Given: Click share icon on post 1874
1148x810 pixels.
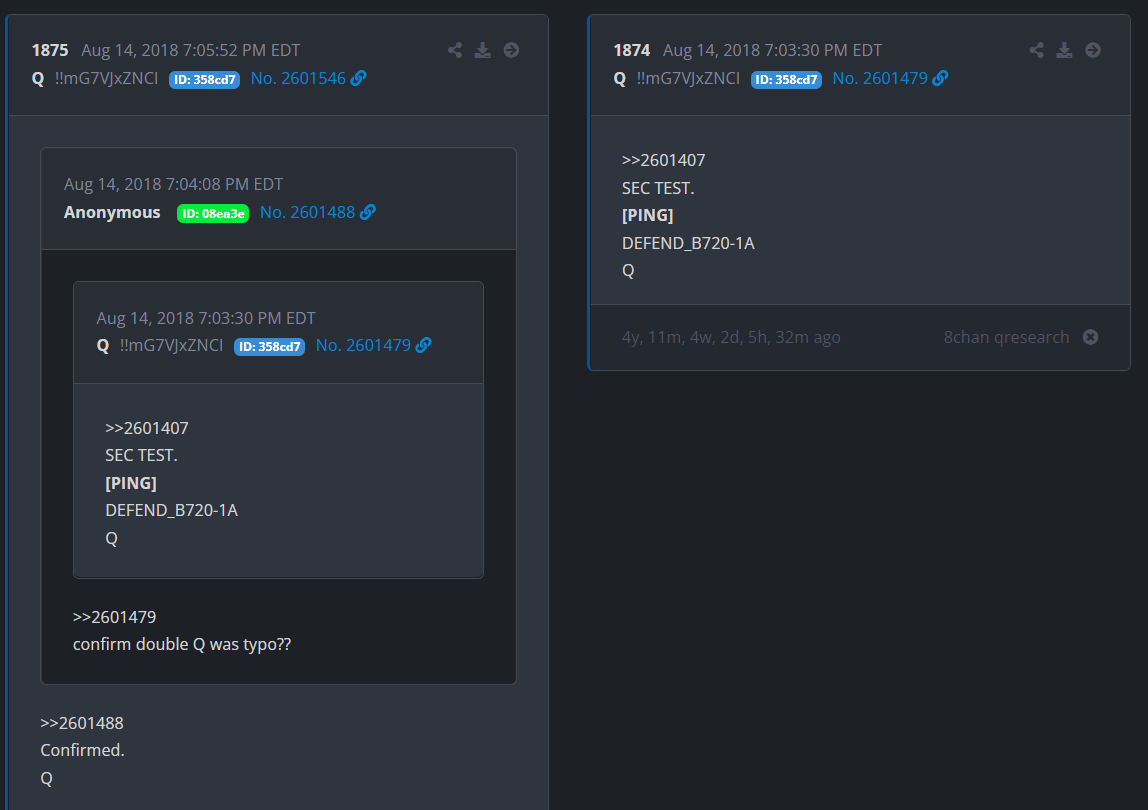Looking at the screenshot, I should (1036, 50).
